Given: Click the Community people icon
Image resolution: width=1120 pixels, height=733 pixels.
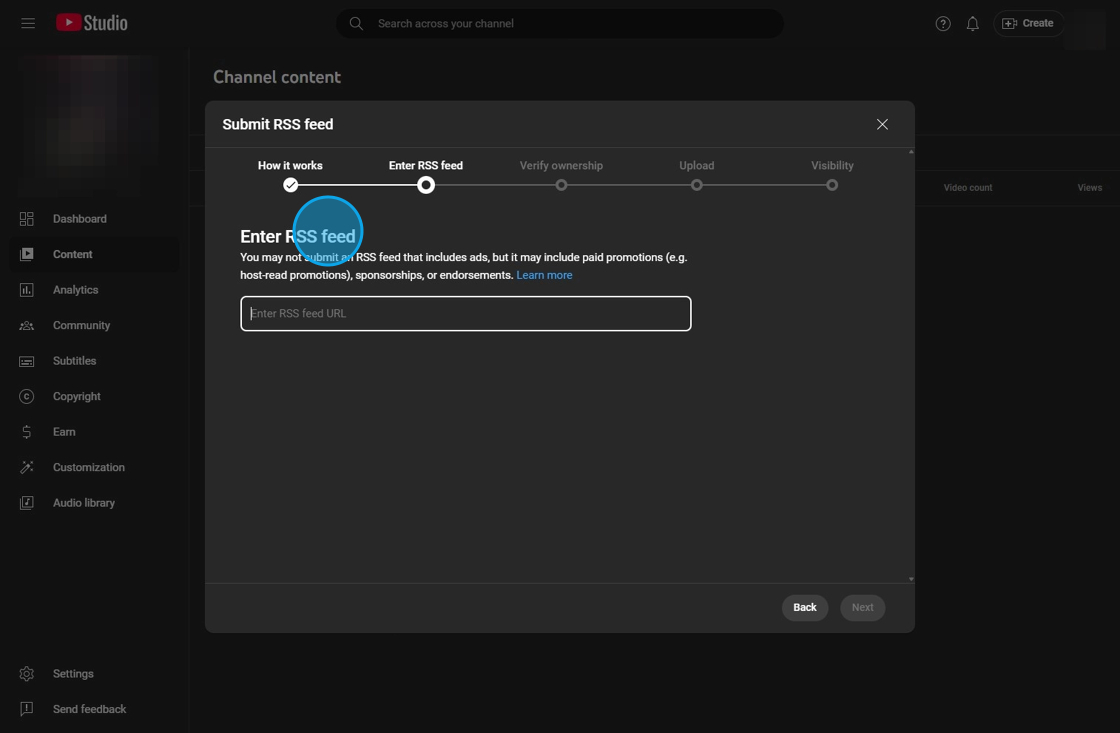Looking at the screenshot, I should pos(26,326).
